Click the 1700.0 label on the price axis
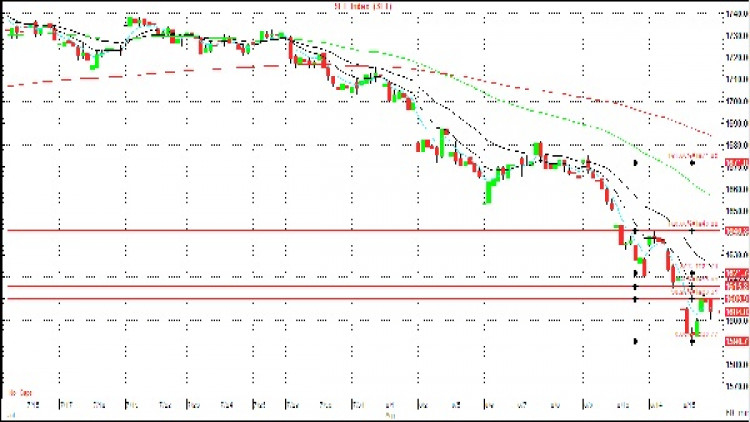Viewport: 750px width, 422px height. pyautogui.click(x=737, y=101)
